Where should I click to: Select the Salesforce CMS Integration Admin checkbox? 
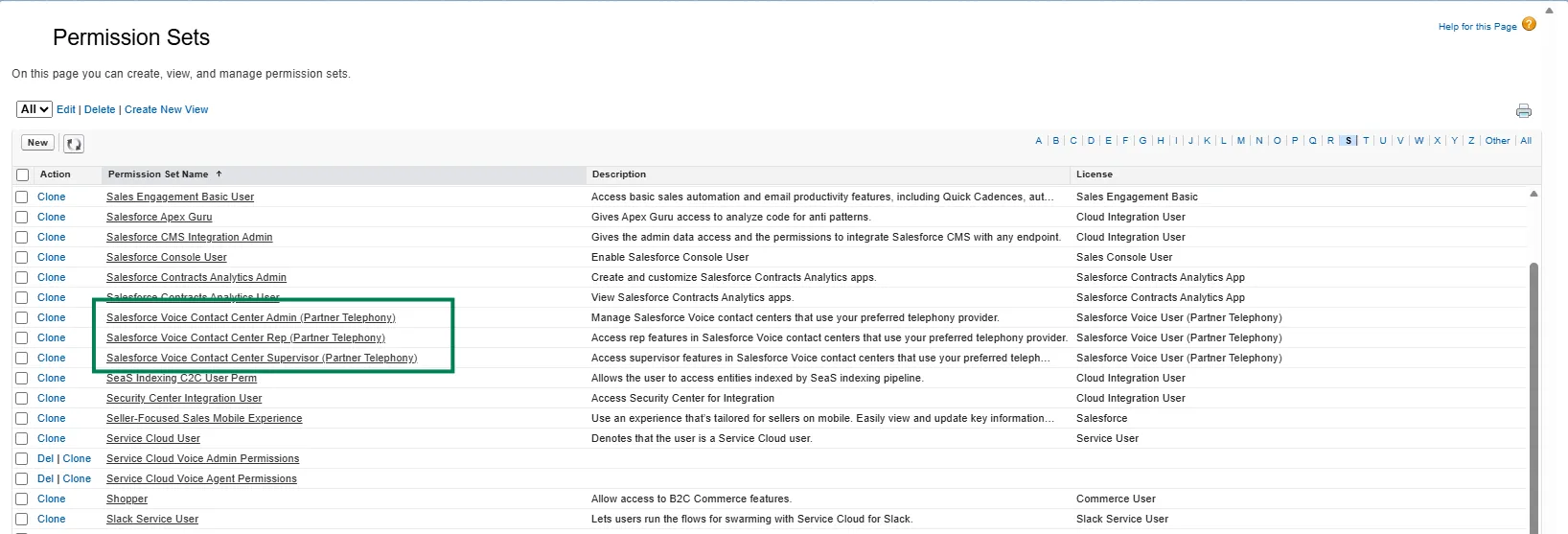[x=22, y=237]
